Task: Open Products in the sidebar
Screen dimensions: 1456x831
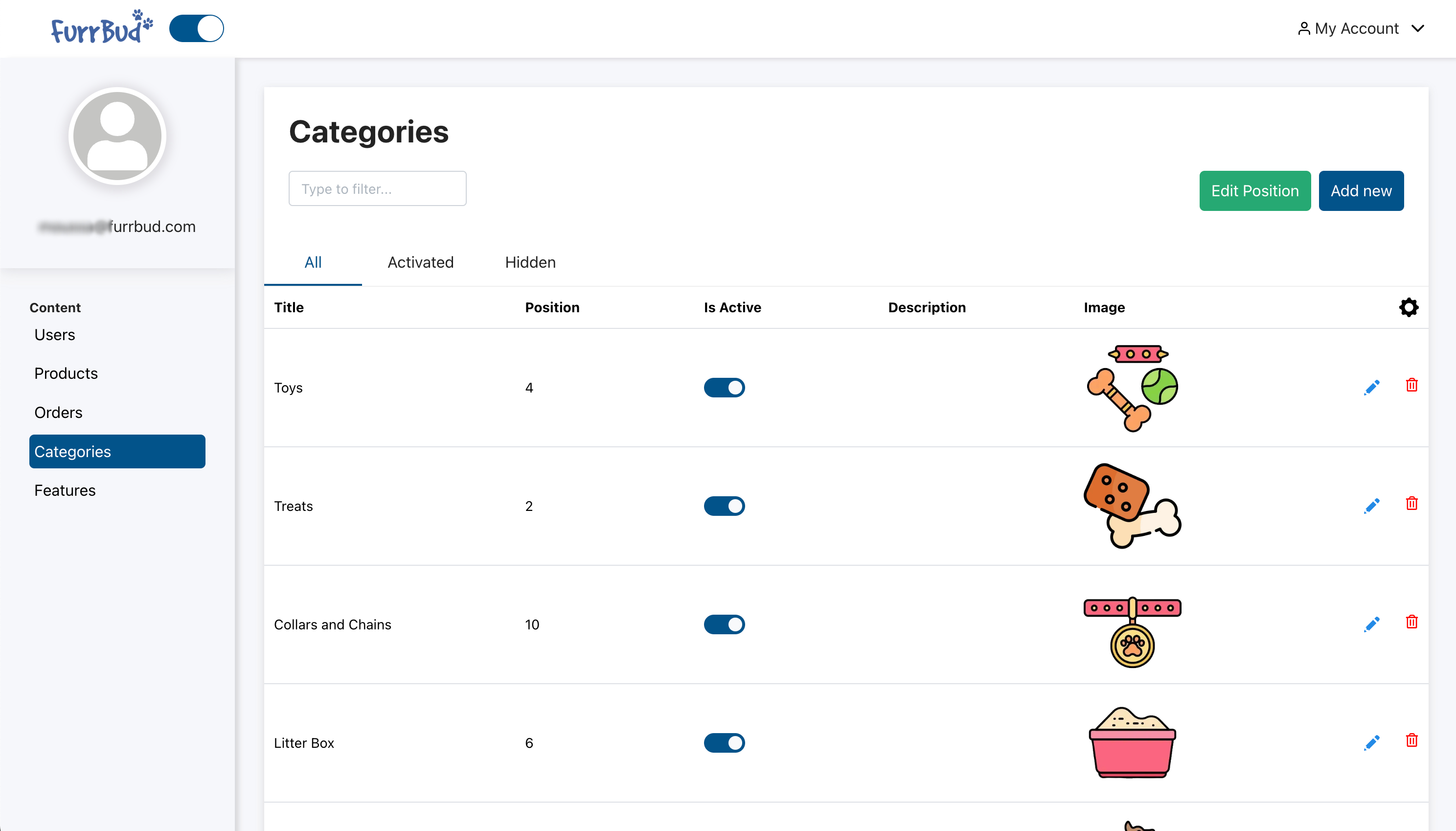Action: click(66, 373)
